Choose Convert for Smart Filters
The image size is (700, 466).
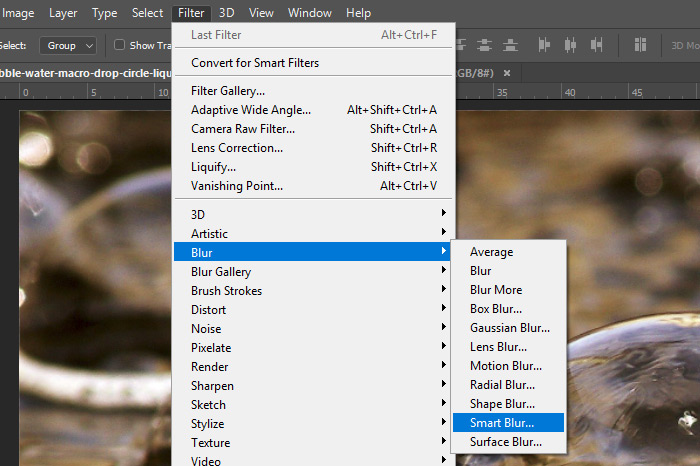(313, 63)
